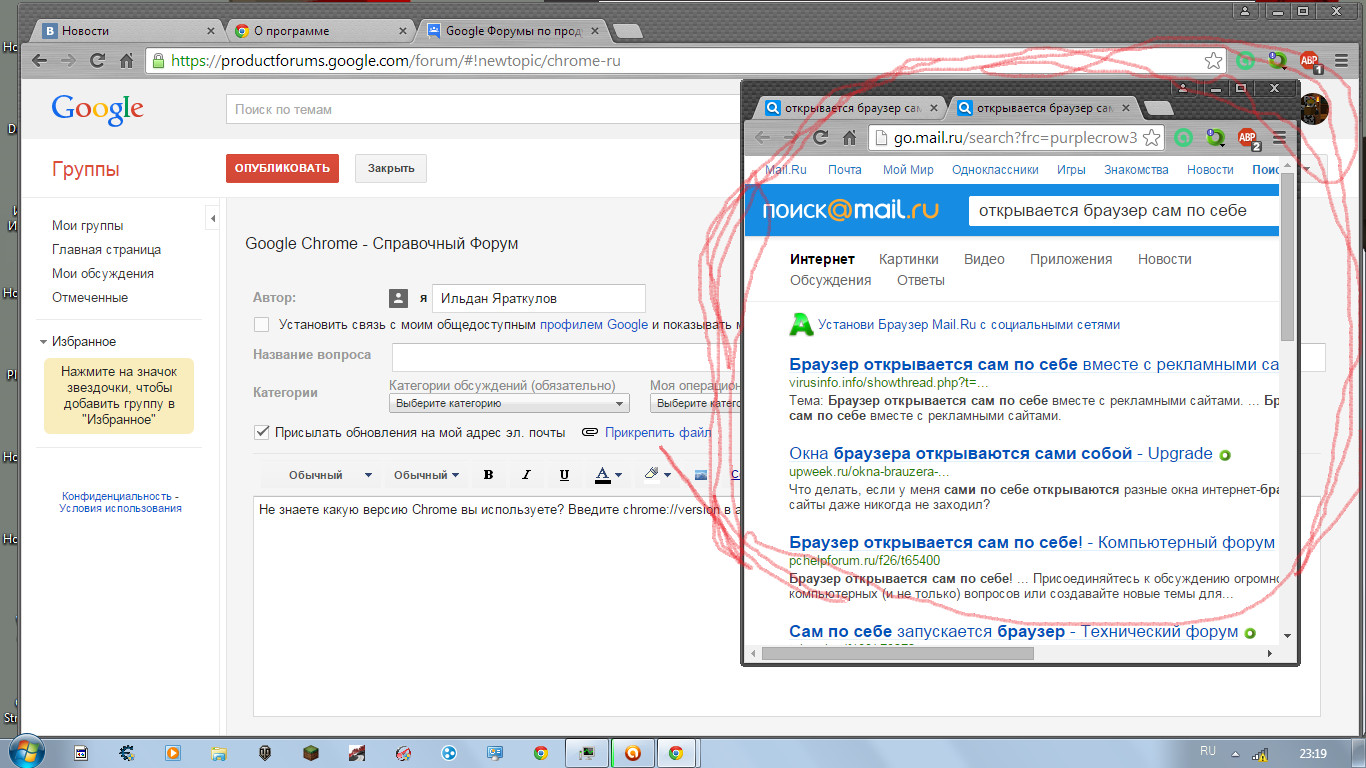Select the second 'открывается браузер' tab in popup window
This screenshot has height=768, width=1366.
pos(1045,108)
